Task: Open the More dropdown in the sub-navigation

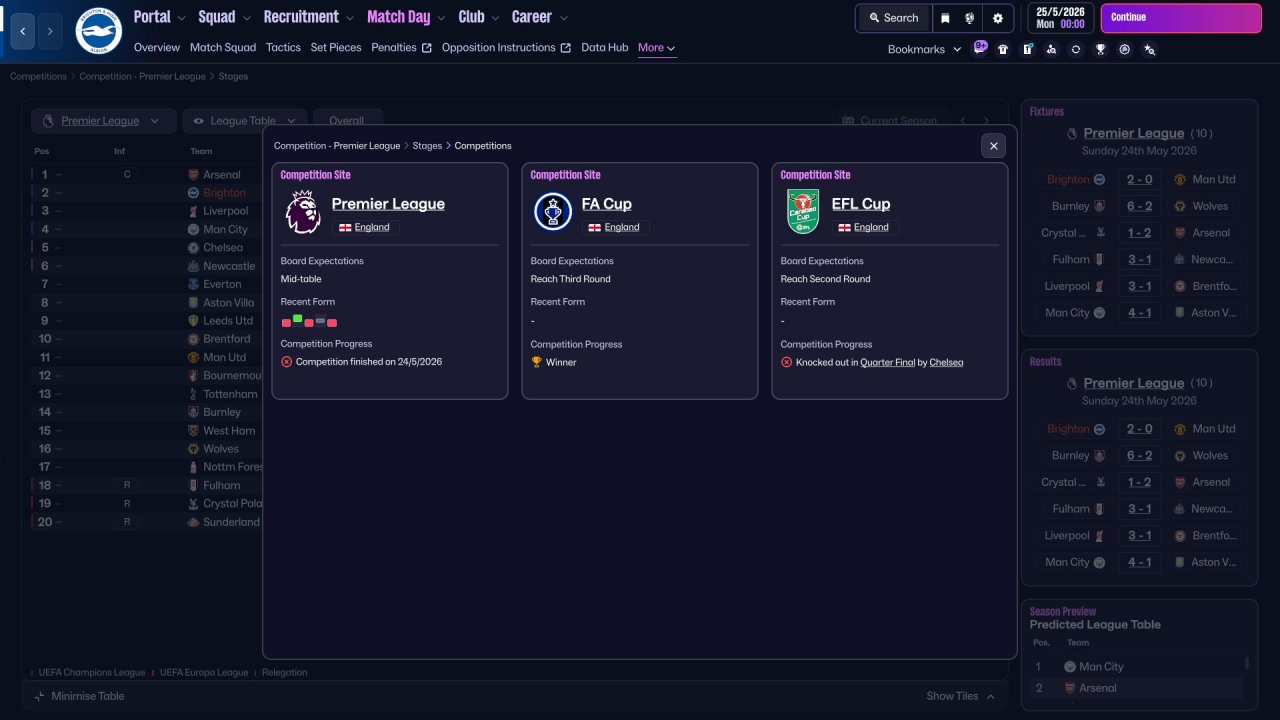Action: 657,48
